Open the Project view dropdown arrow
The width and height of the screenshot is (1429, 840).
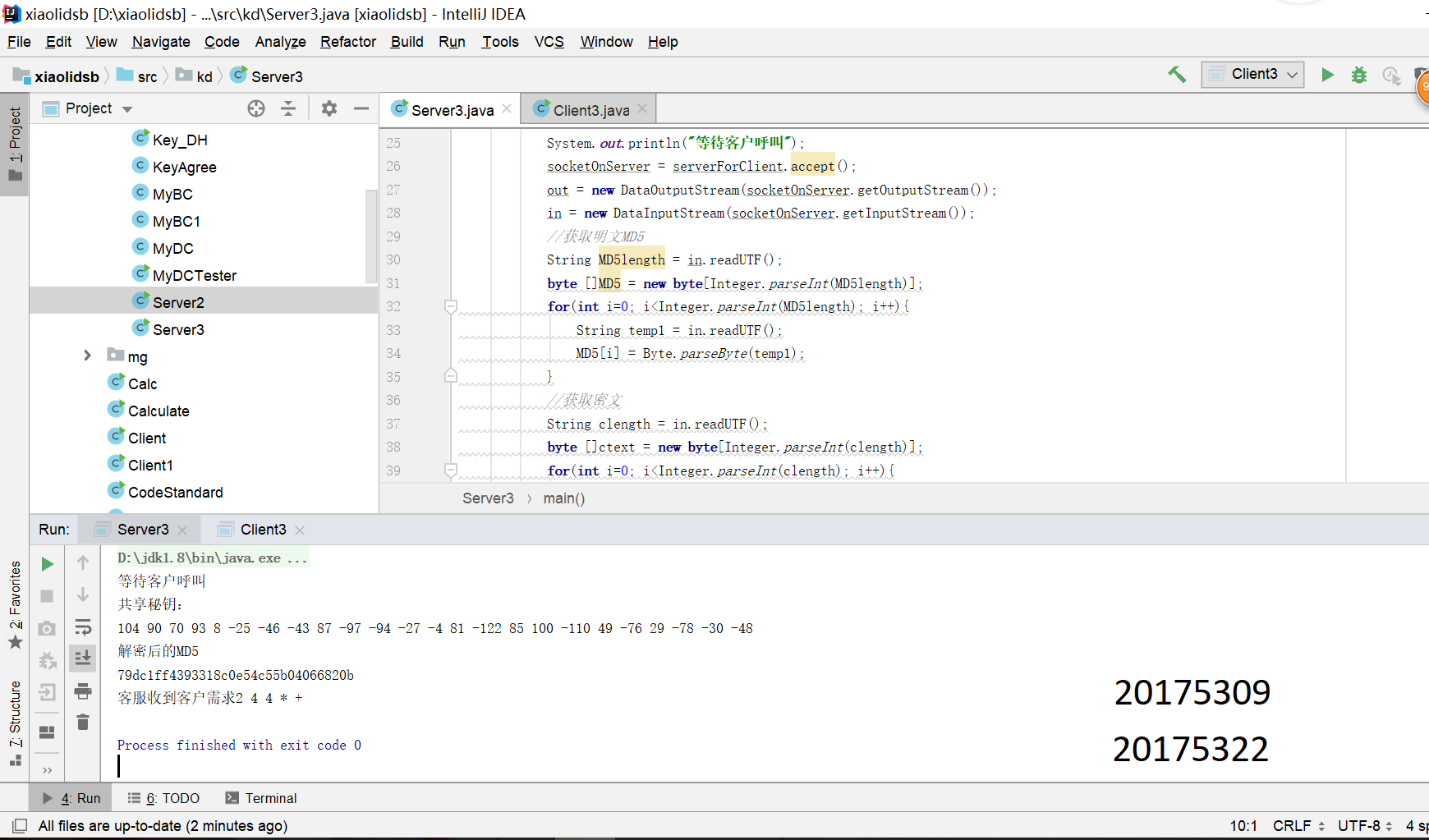click(127, 109)
